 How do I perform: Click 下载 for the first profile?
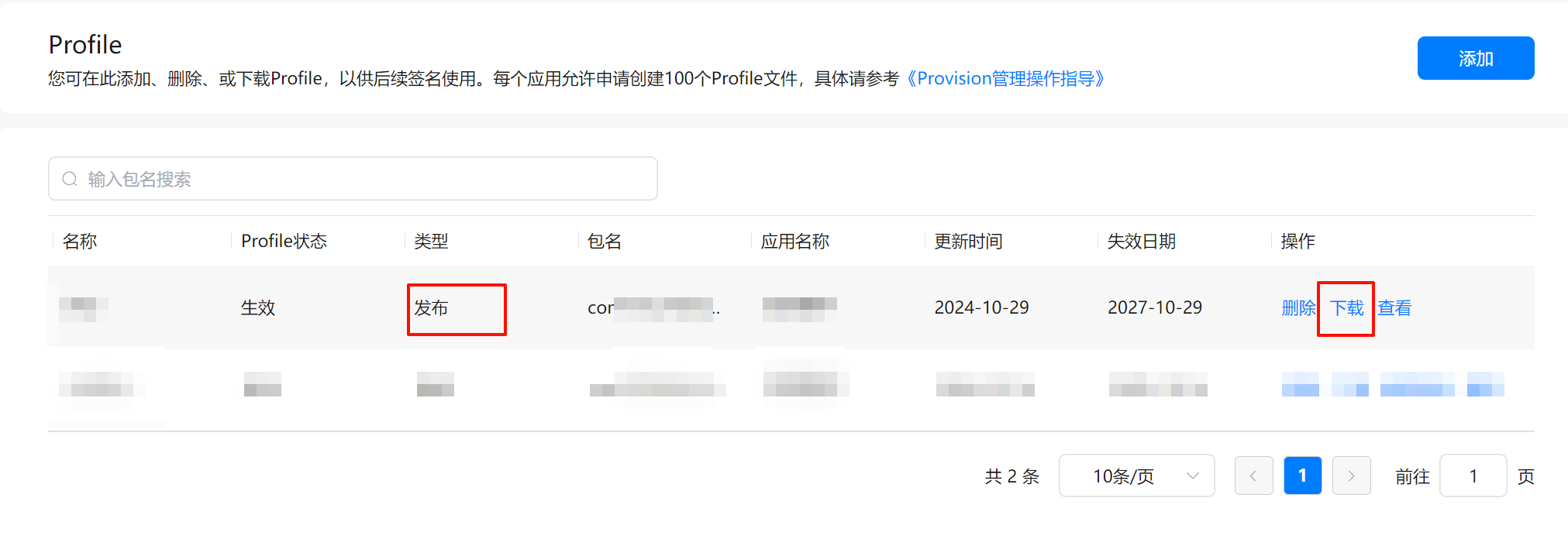coord(1346,308)
